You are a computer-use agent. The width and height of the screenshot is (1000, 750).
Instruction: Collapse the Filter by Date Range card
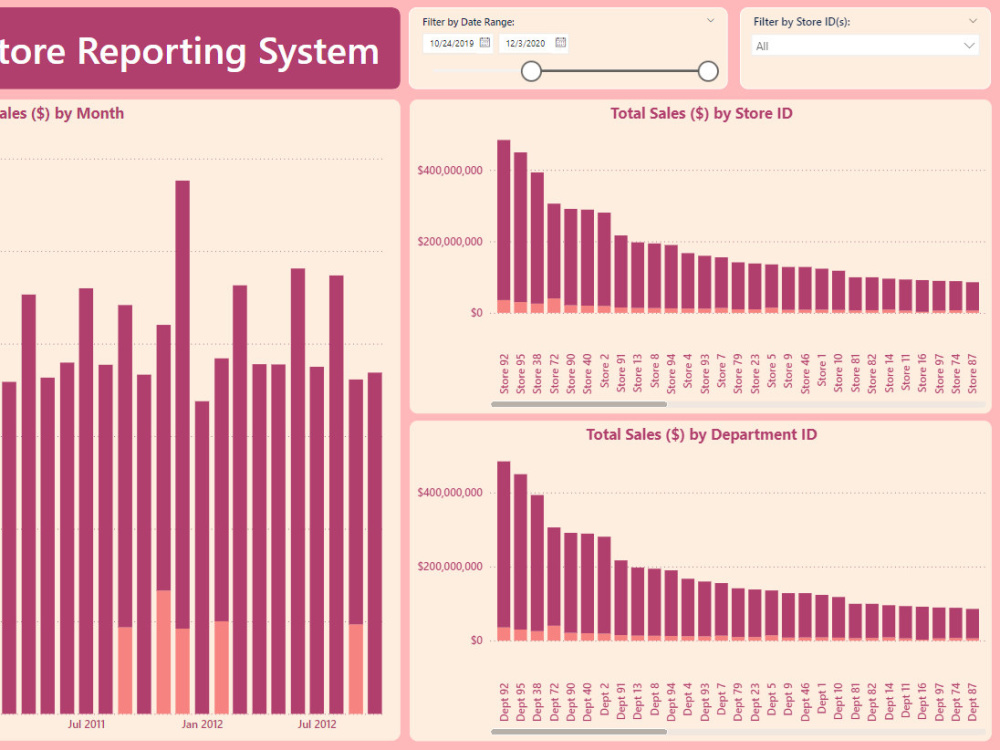click(x=710, y=20)
